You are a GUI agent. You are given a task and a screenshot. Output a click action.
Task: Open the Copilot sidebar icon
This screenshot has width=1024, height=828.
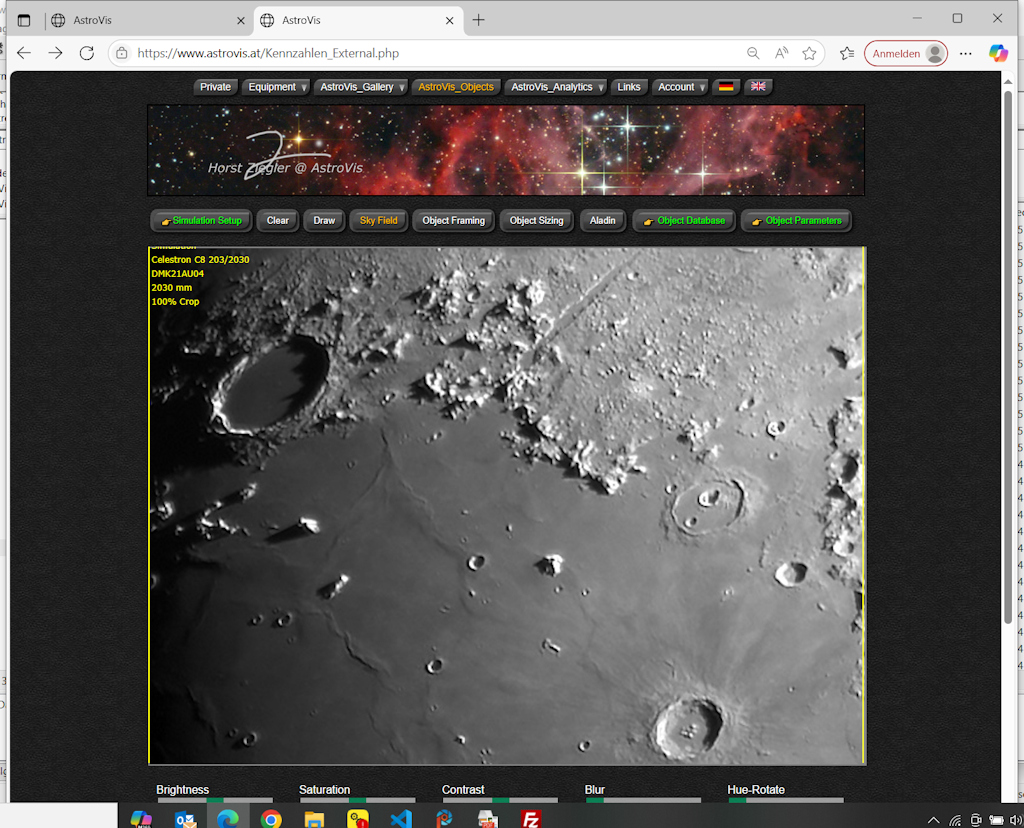click(997, 53)
